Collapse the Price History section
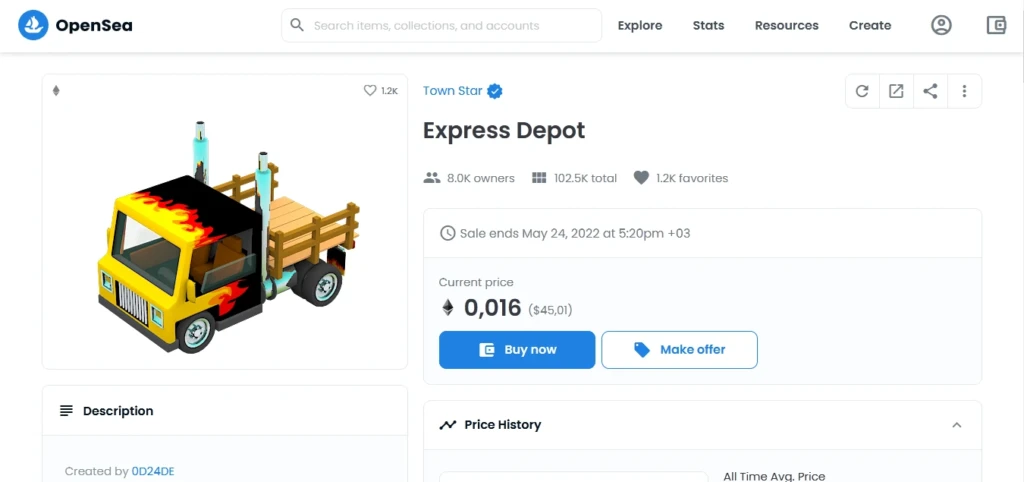1024x482 pixels. 957,425
